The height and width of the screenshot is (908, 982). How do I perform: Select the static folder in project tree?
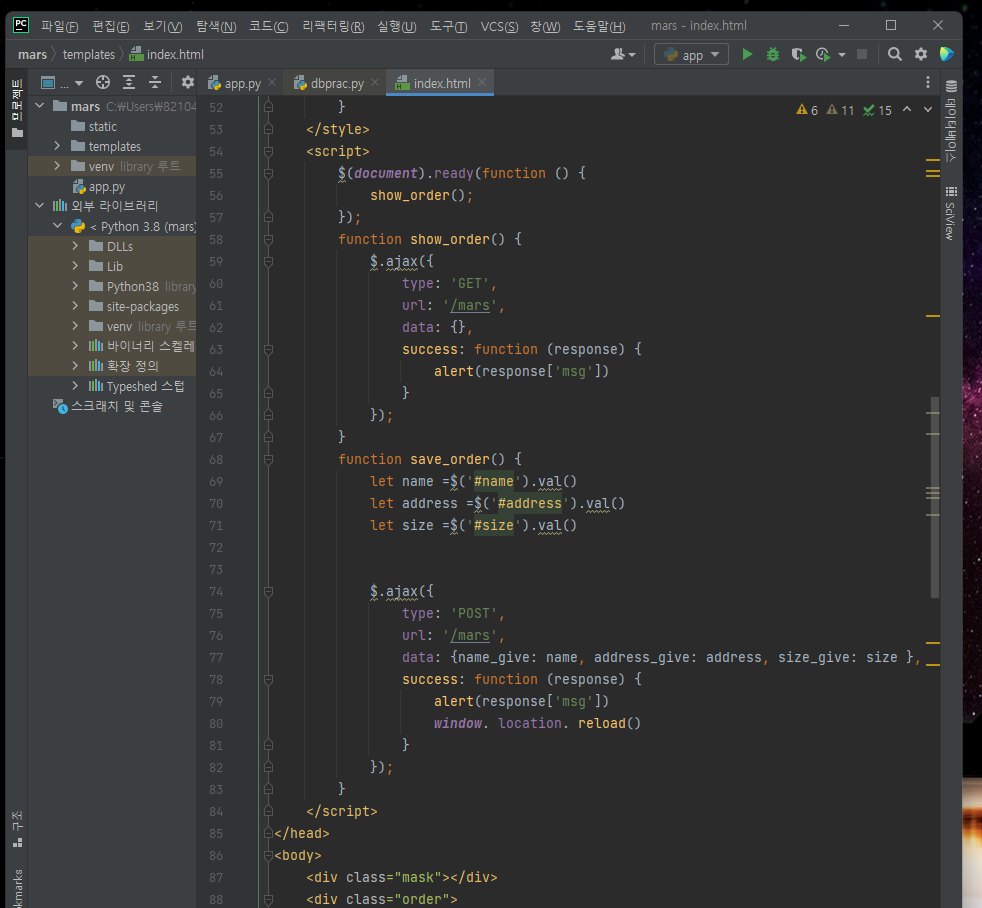click(102, 126)
